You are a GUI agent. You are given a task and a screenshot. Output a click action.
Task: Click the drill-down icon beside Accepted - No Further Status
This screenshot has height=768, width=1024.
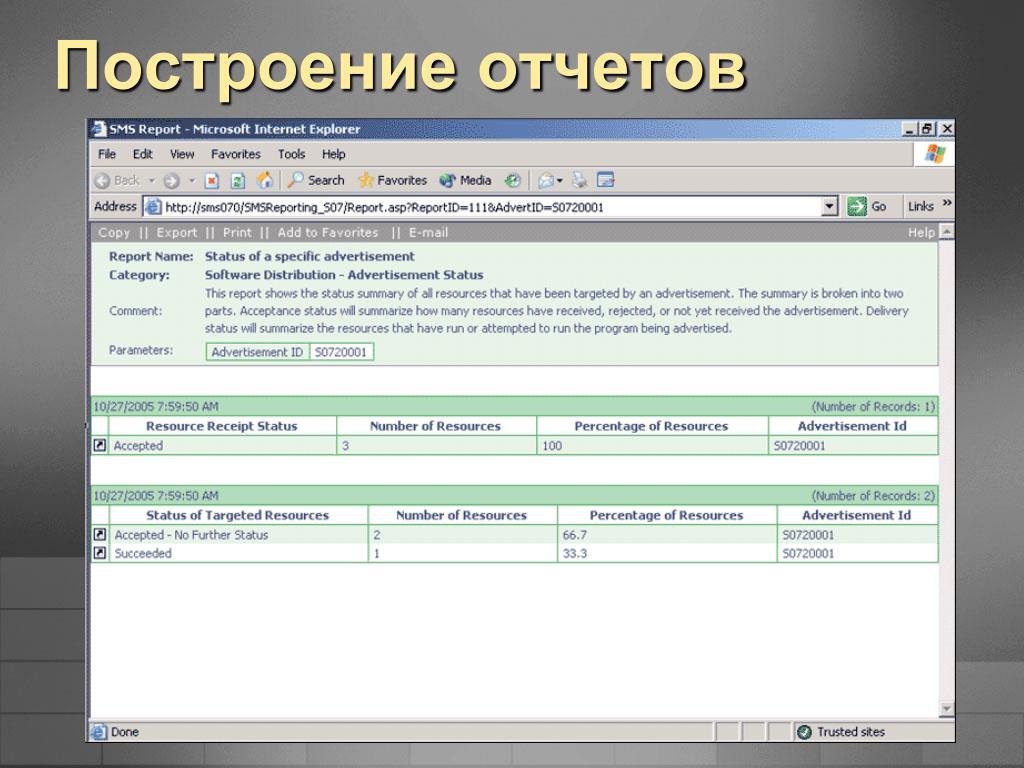pos(99,534)
